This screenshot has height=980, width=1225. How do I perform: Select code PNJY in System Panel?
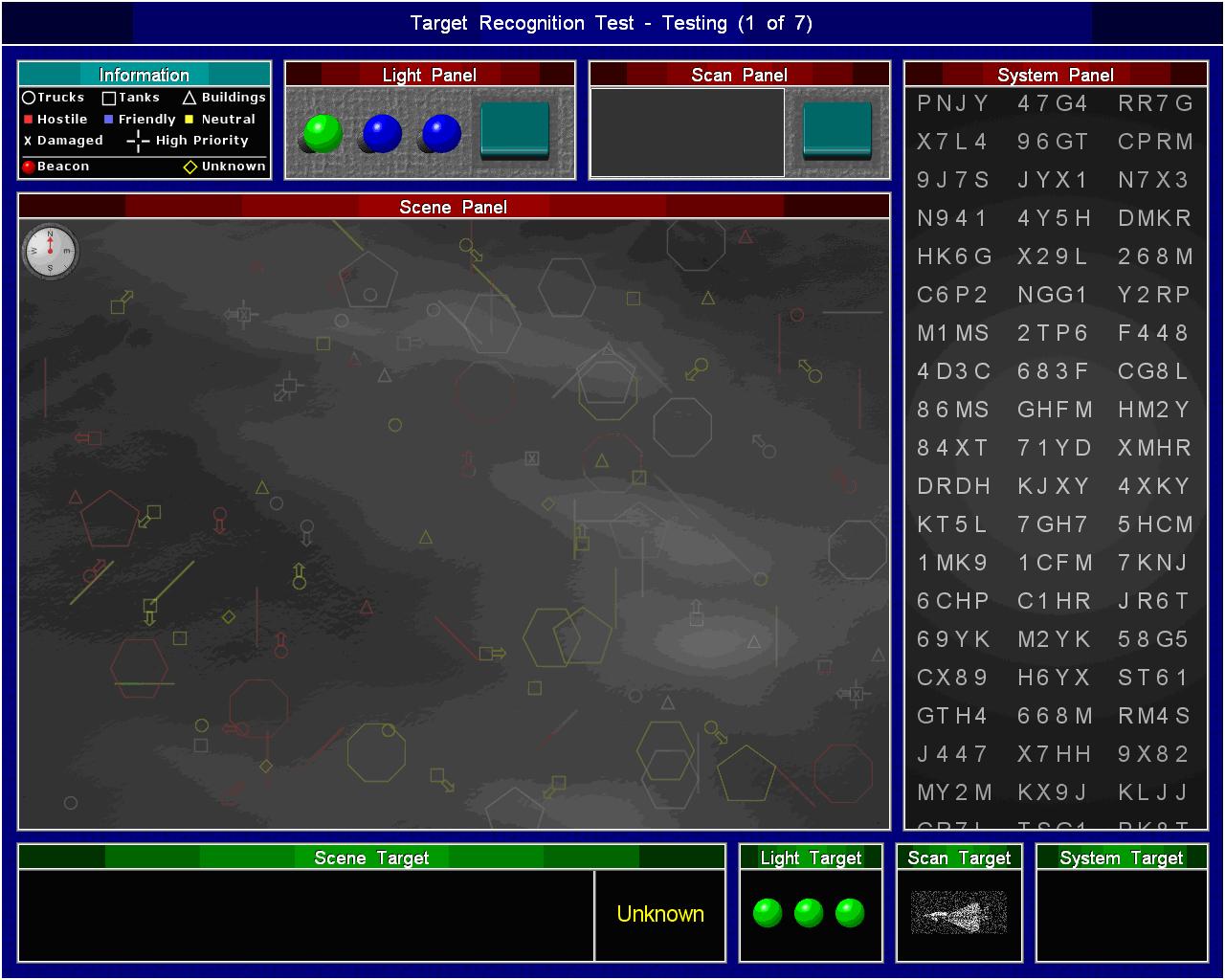point(952,103)
